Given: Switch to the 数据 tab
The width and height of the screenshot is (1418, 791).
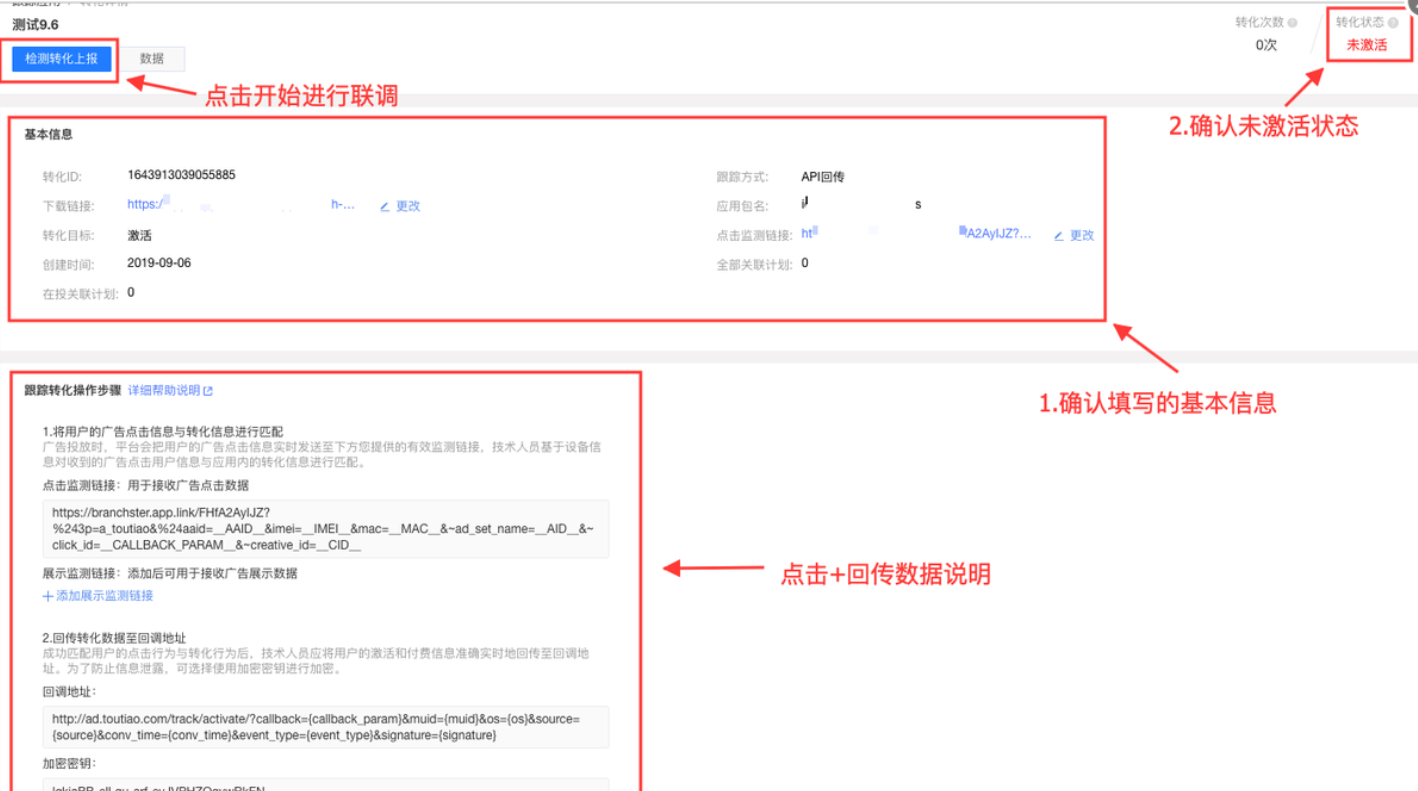Looking at the screenshot, I should point(152,59).
